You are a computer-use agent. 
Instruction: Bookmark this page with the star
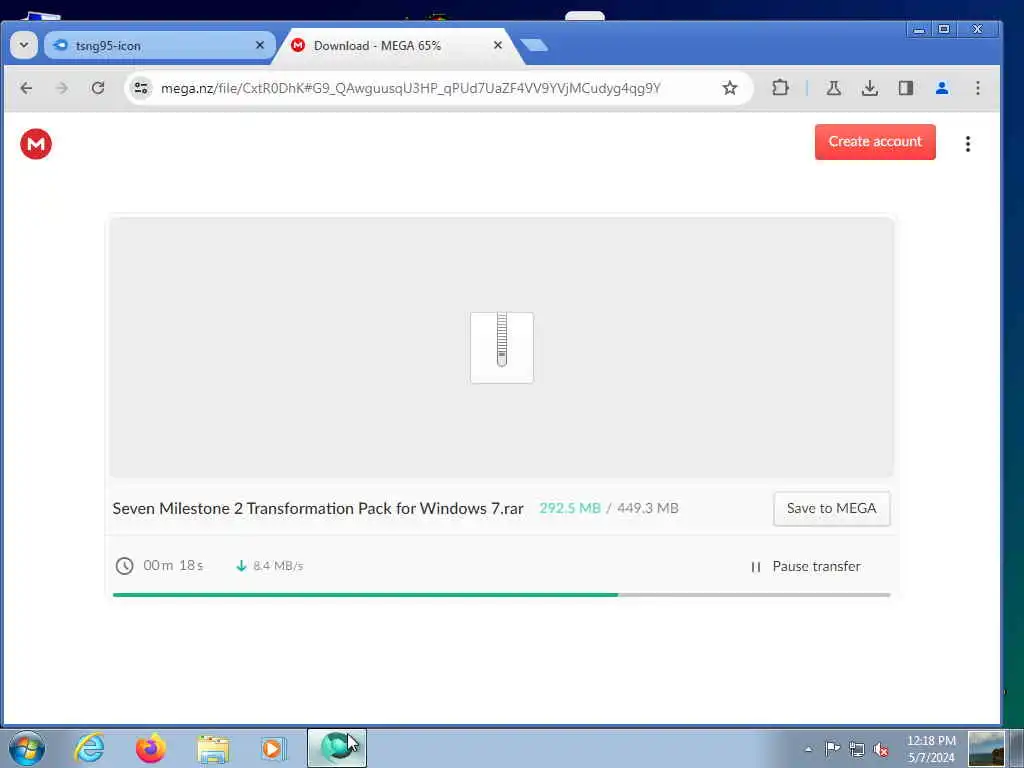(729, 88)
